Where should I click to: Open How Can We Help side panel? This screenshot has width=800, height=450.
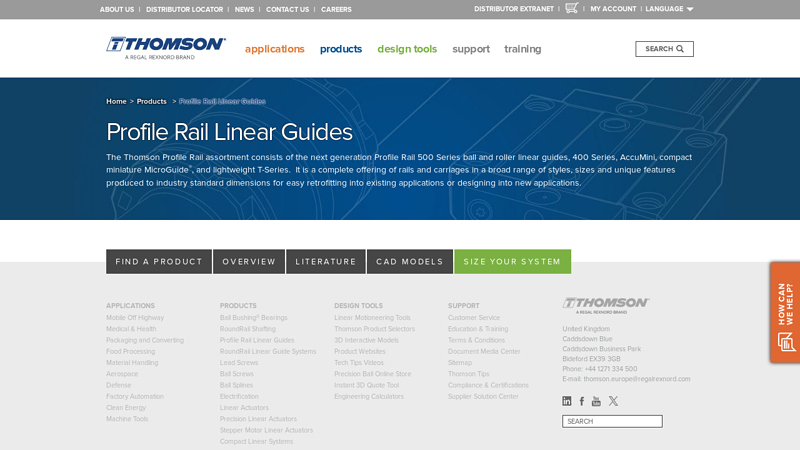point(785,312)
